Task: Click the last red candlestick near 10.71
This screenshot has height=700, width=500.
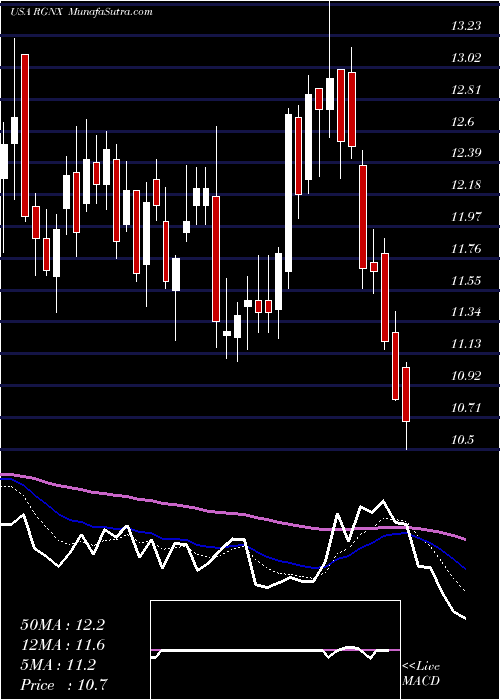Action: [x=406, y=394]
